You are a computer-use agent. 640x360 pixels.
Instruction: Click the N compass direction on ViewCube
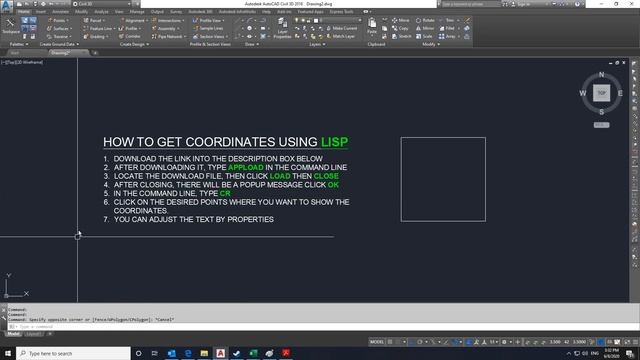pos(601,74)
